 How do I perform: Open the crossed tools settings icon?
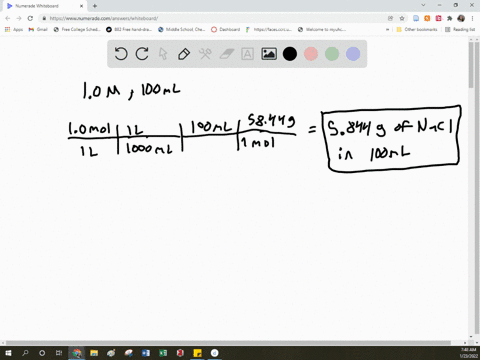pos(205,54)
